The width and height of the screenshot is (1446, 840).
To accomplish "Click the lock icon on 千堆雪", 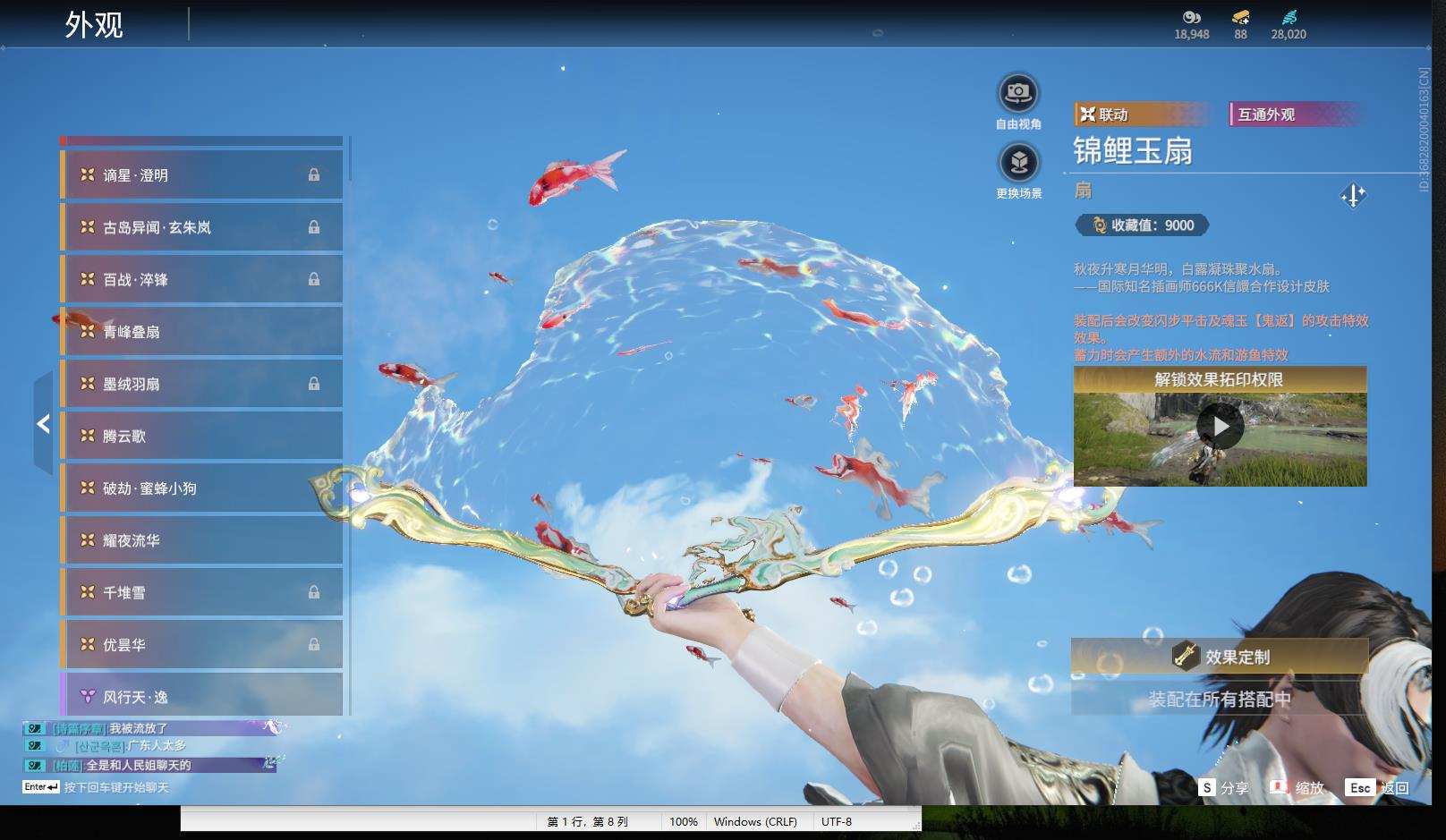I will 314,592.
